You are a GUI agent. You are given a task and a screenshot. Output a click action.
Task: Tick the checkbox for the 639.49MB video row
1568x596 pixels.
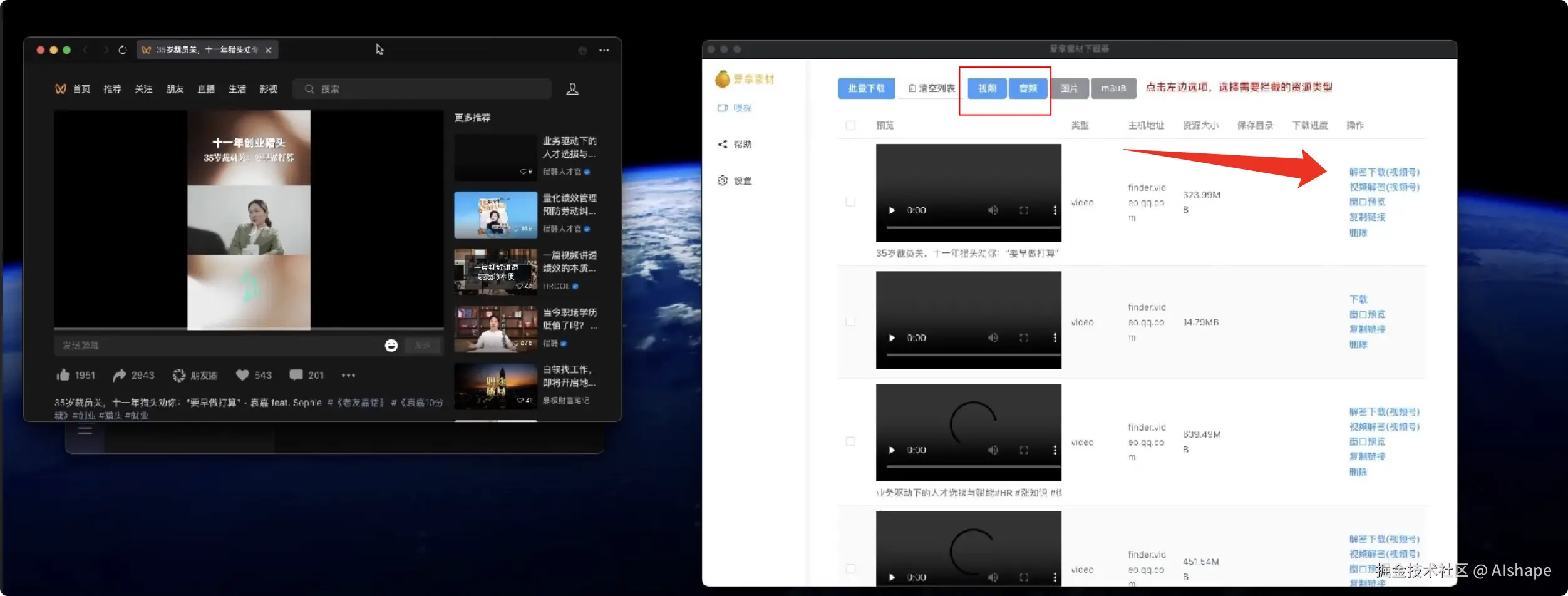(x=850, y=442)
